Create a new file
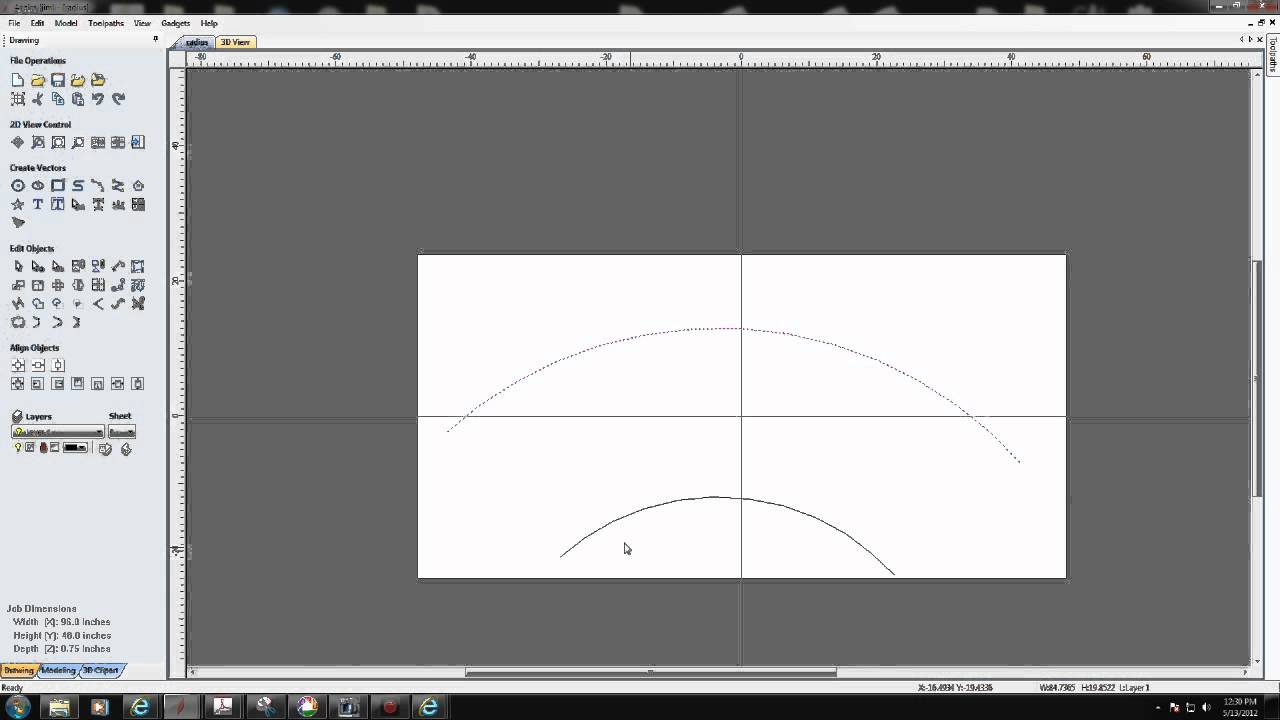Screen dimensions: 1280x720 pyautogui.click(x=18, y=80)
